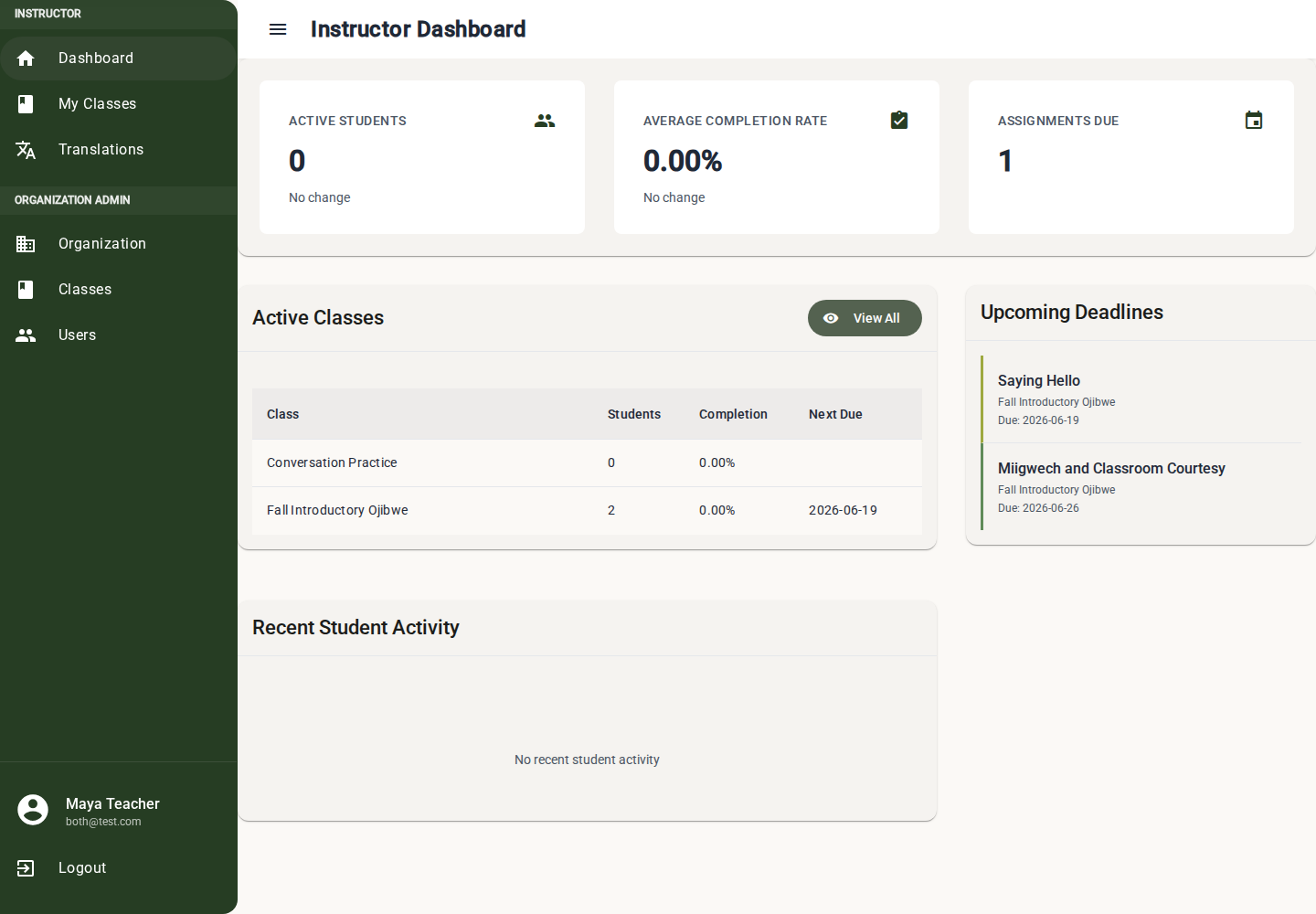This screenshot has width=1316, height=914.
Task: Open Translations in sidebar
Action: pyautogui.click(x=119, y=150)
